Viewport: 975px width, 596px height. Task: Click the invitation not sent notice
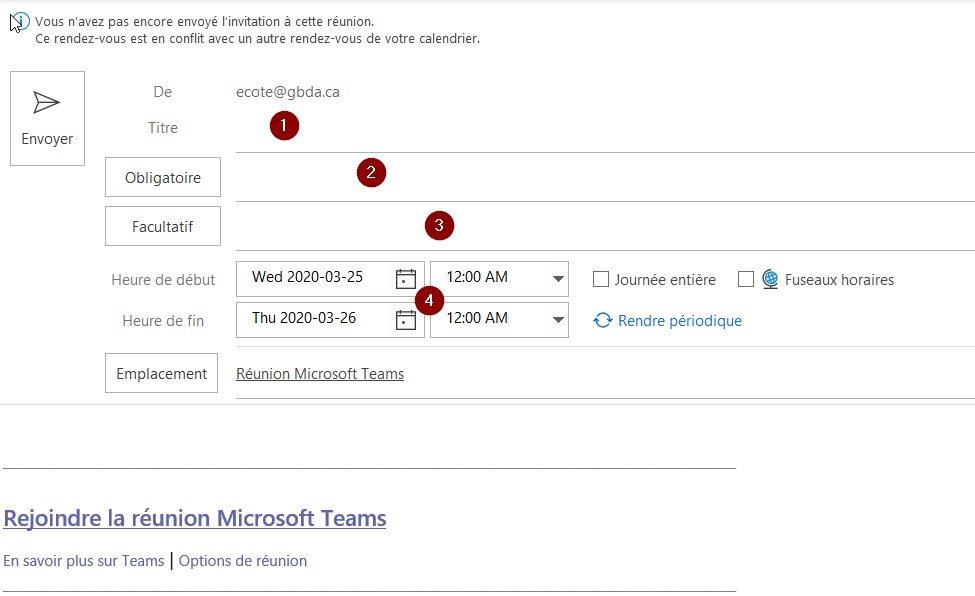[205, 21]
